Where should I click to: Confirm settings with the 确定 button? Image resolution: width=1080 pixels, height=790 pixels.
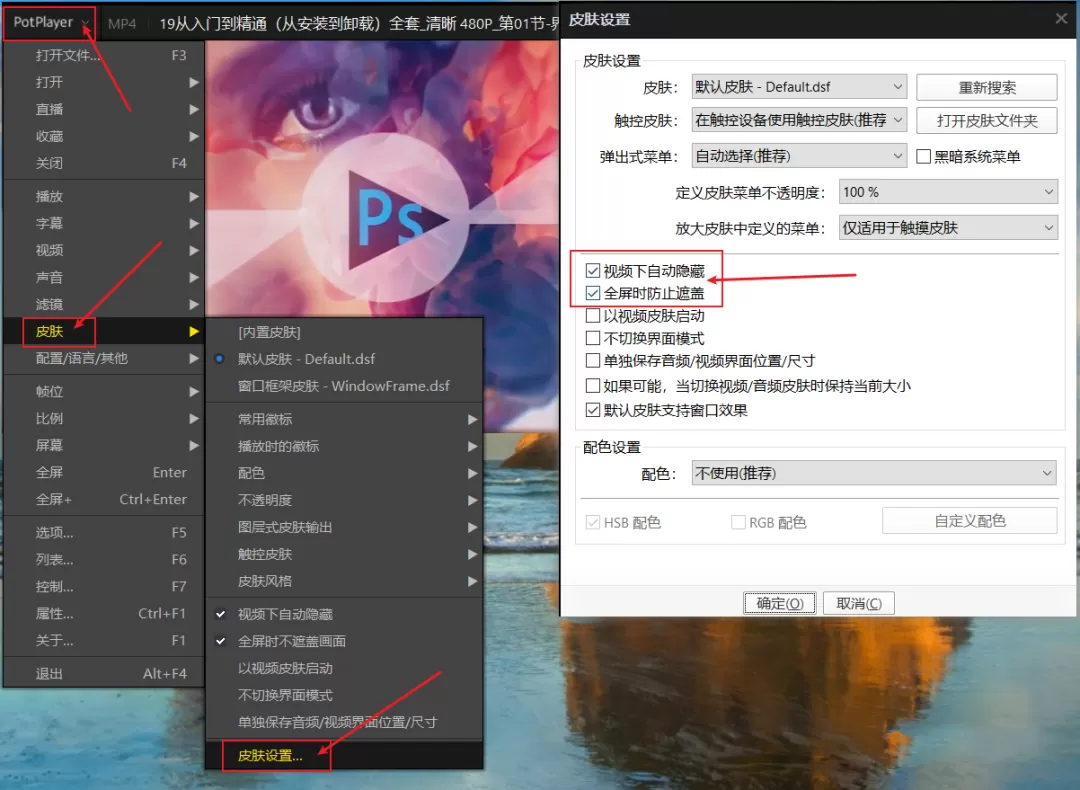[x=779, y=602]
